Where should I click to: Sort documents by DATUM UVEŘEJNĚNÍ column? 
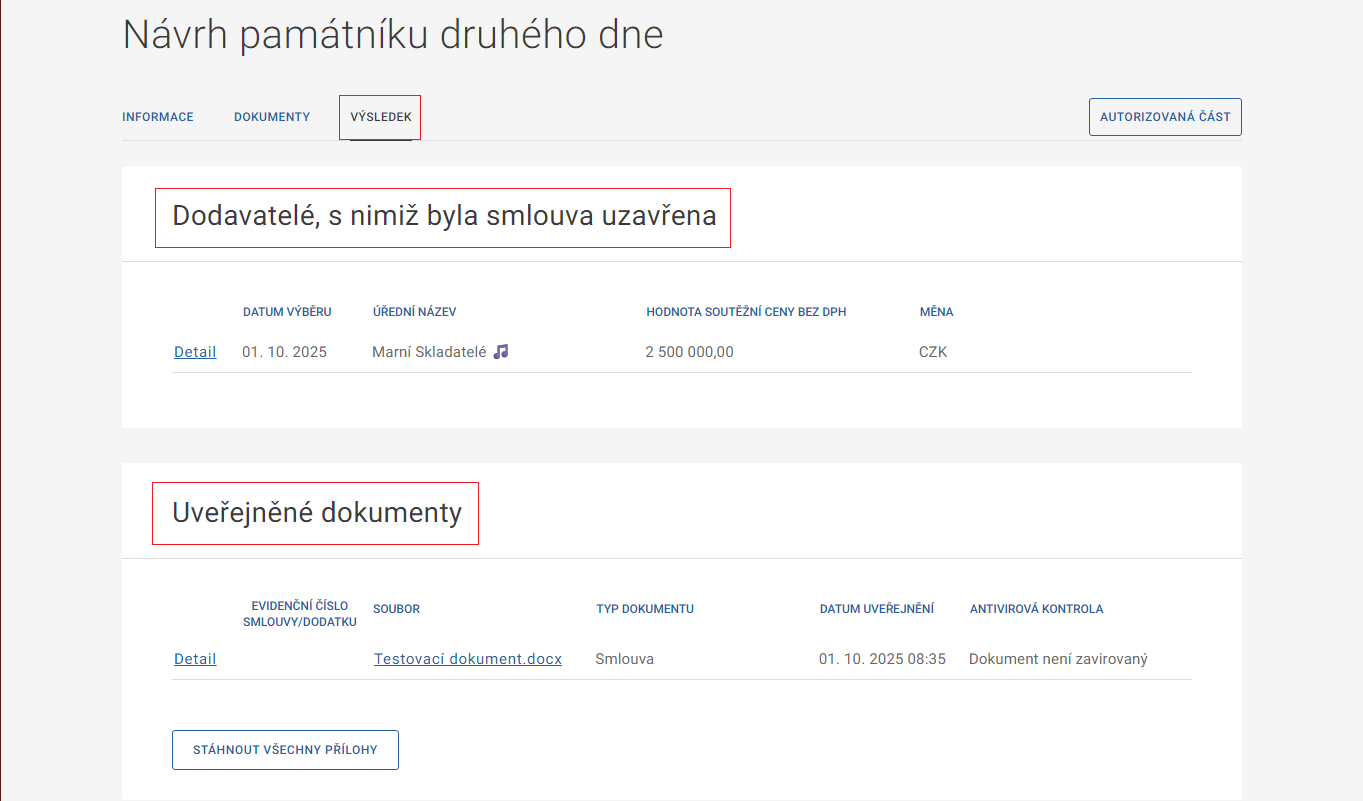[877, 608]
